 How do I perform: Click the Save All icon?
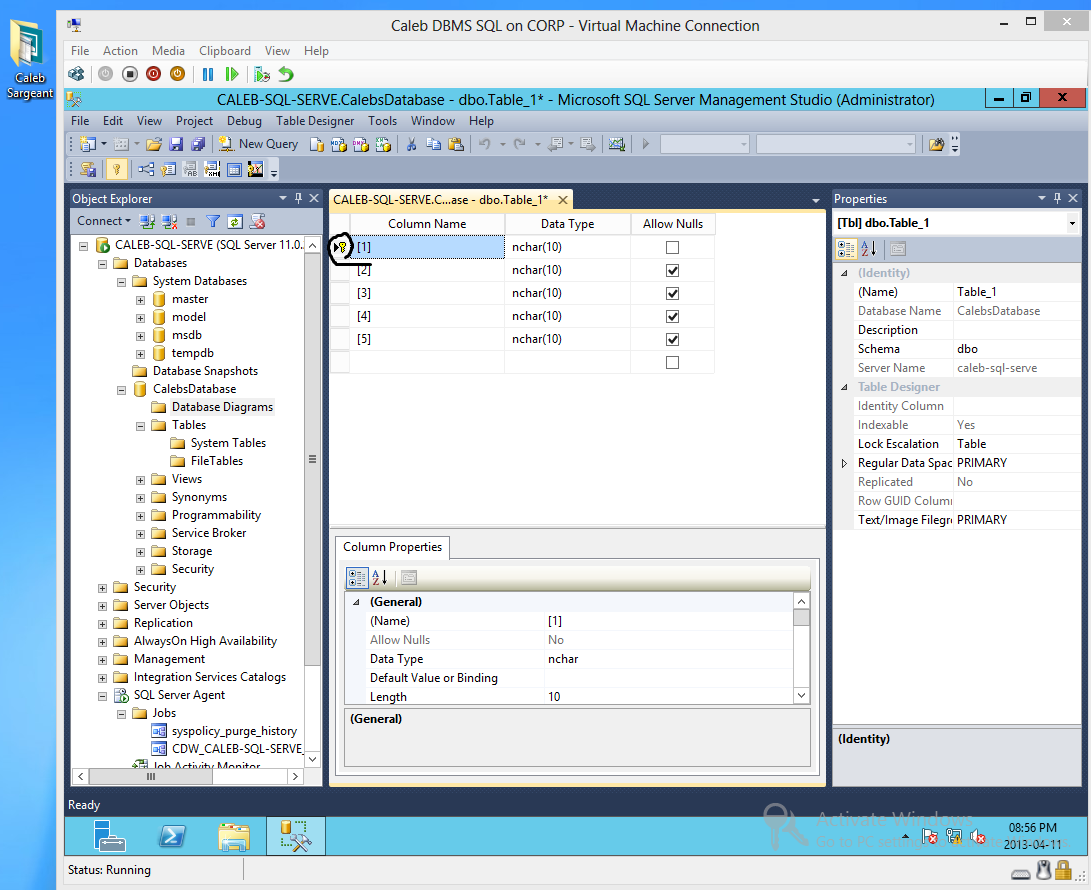coord(198,144)
